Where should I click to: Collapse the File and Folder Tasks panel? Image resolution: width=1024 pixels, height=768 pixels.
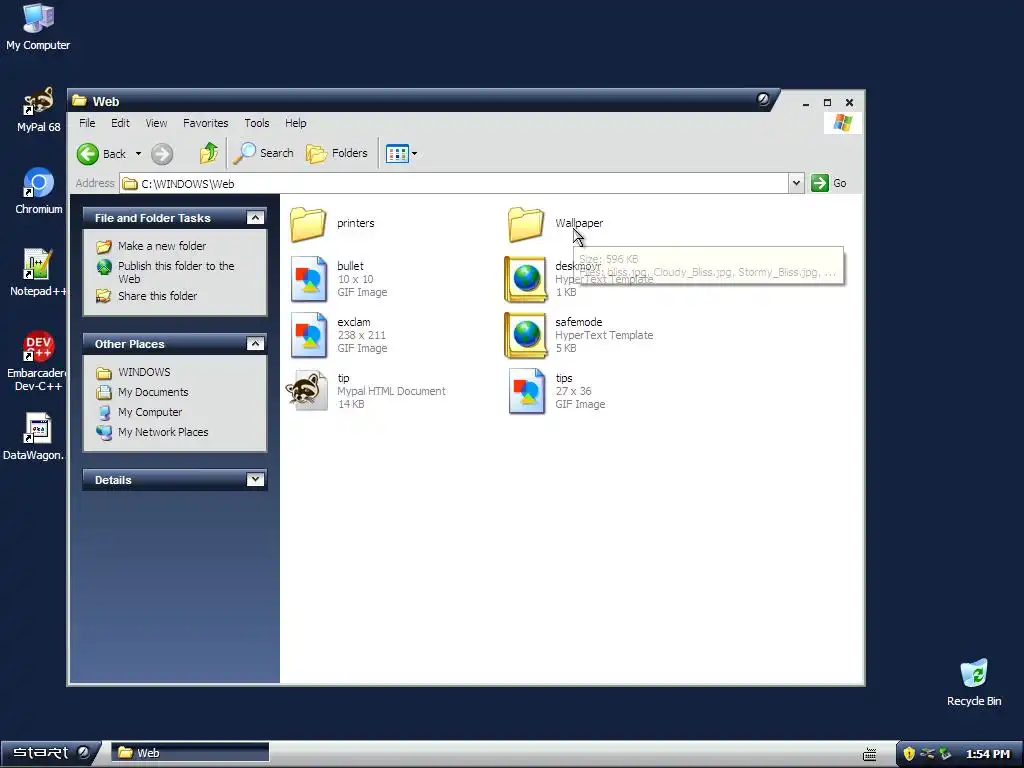(255, 217)
